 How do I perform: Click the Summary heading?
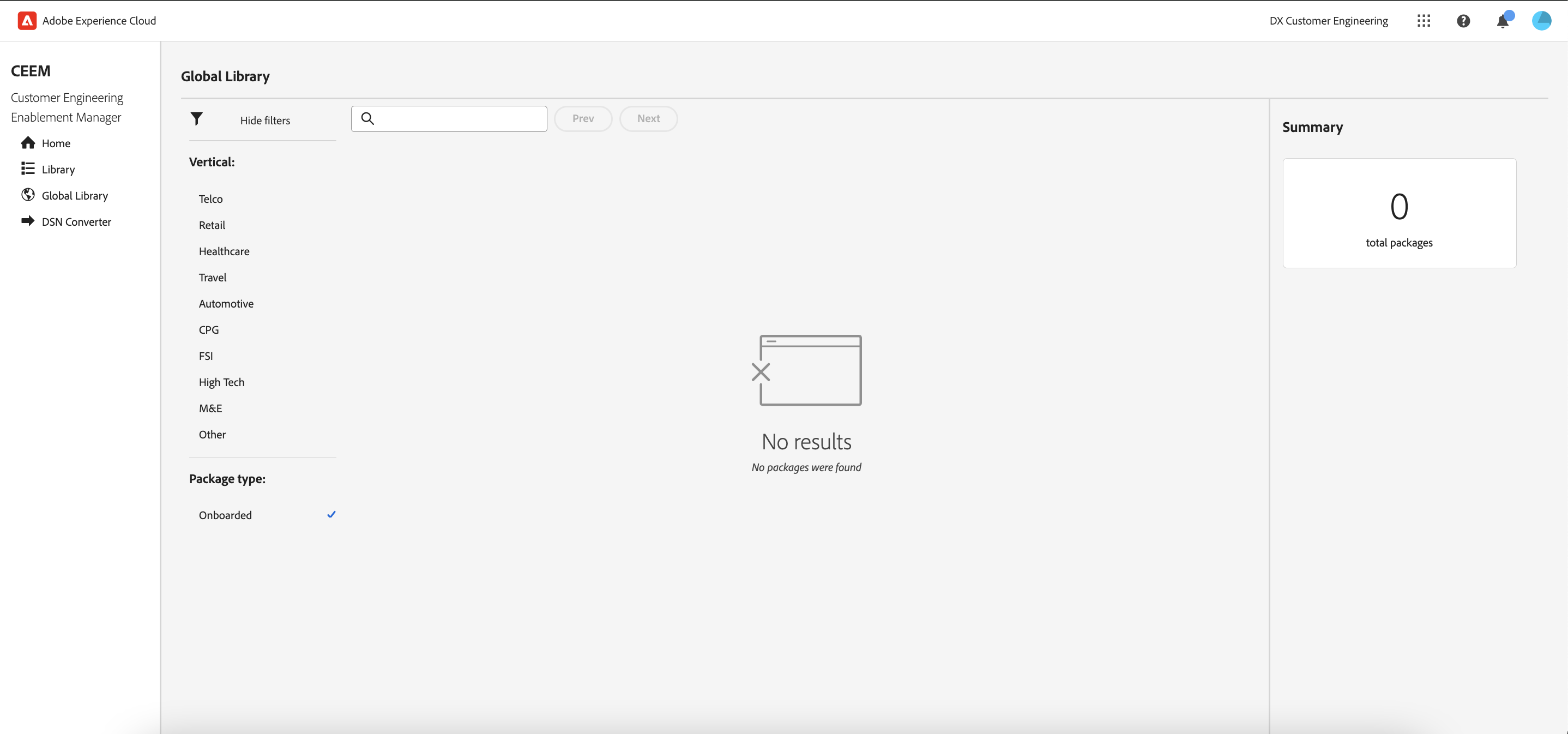point(1312,127)
